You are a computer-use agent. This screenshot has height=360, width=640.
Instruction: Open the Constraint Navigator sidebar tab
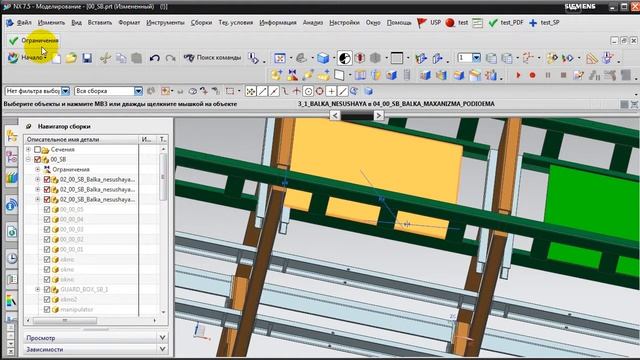click(x=12, y=157)
